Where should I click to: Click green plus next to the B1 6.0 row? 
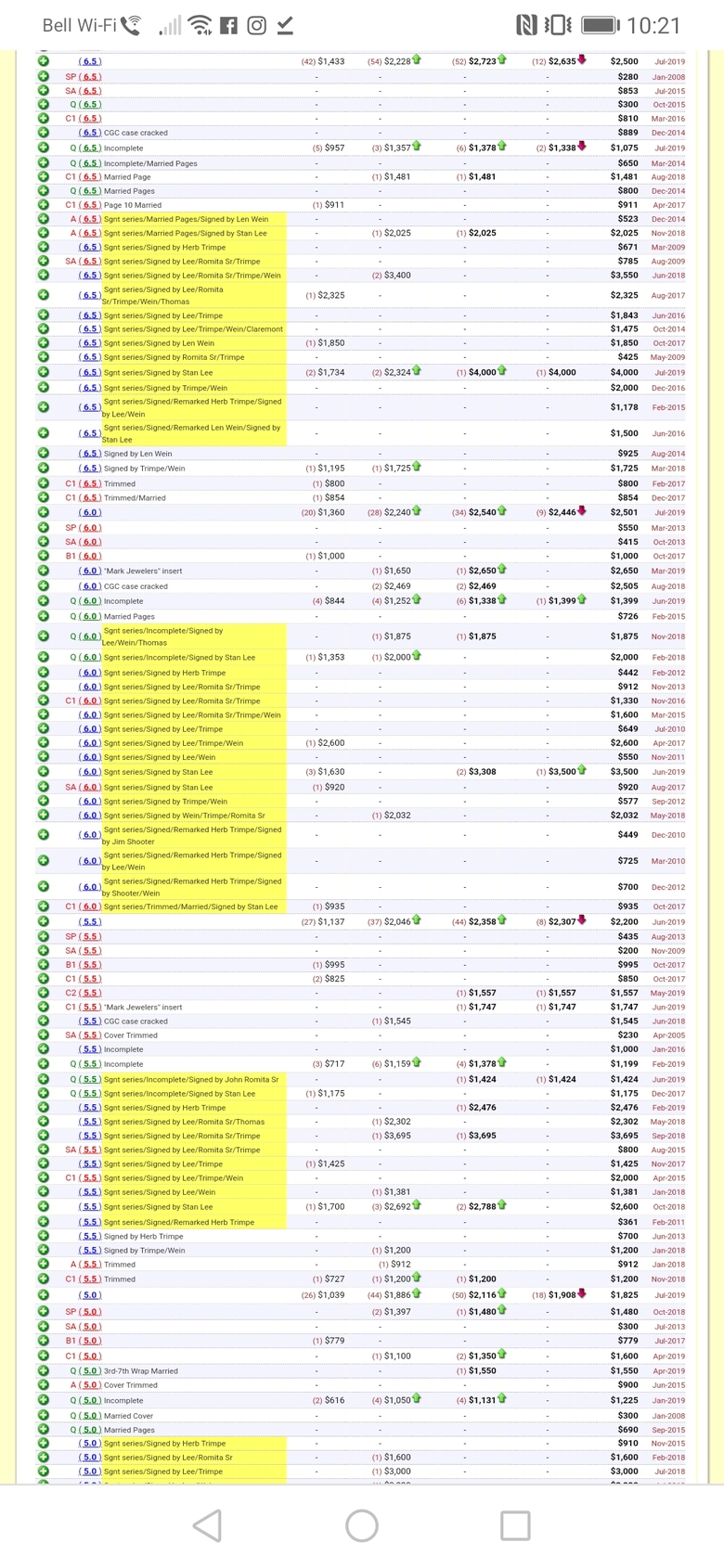pos(43,556)
